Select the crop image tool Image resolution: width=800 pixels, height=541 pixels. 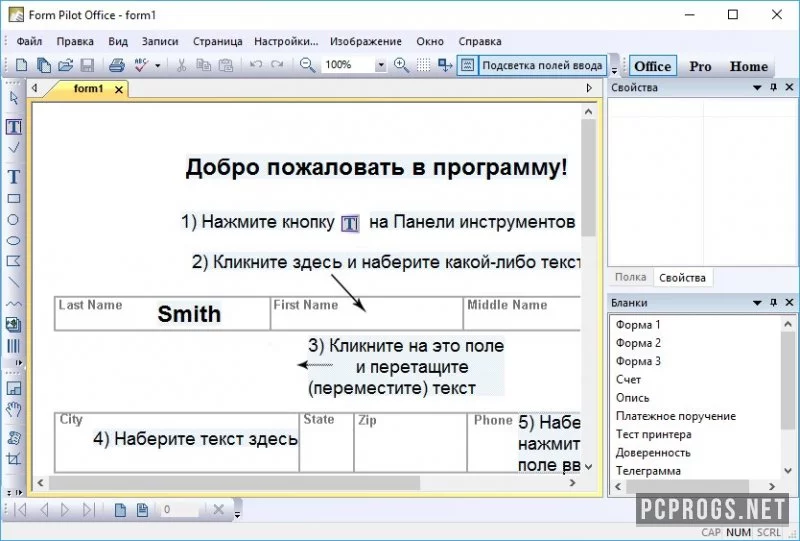click(x=14, y=459)
